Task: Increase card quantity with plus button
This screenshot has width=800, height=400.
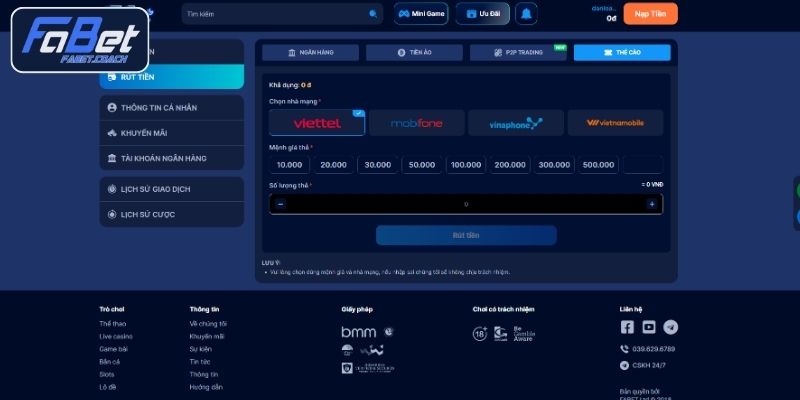Action: [x=652, y=204]
